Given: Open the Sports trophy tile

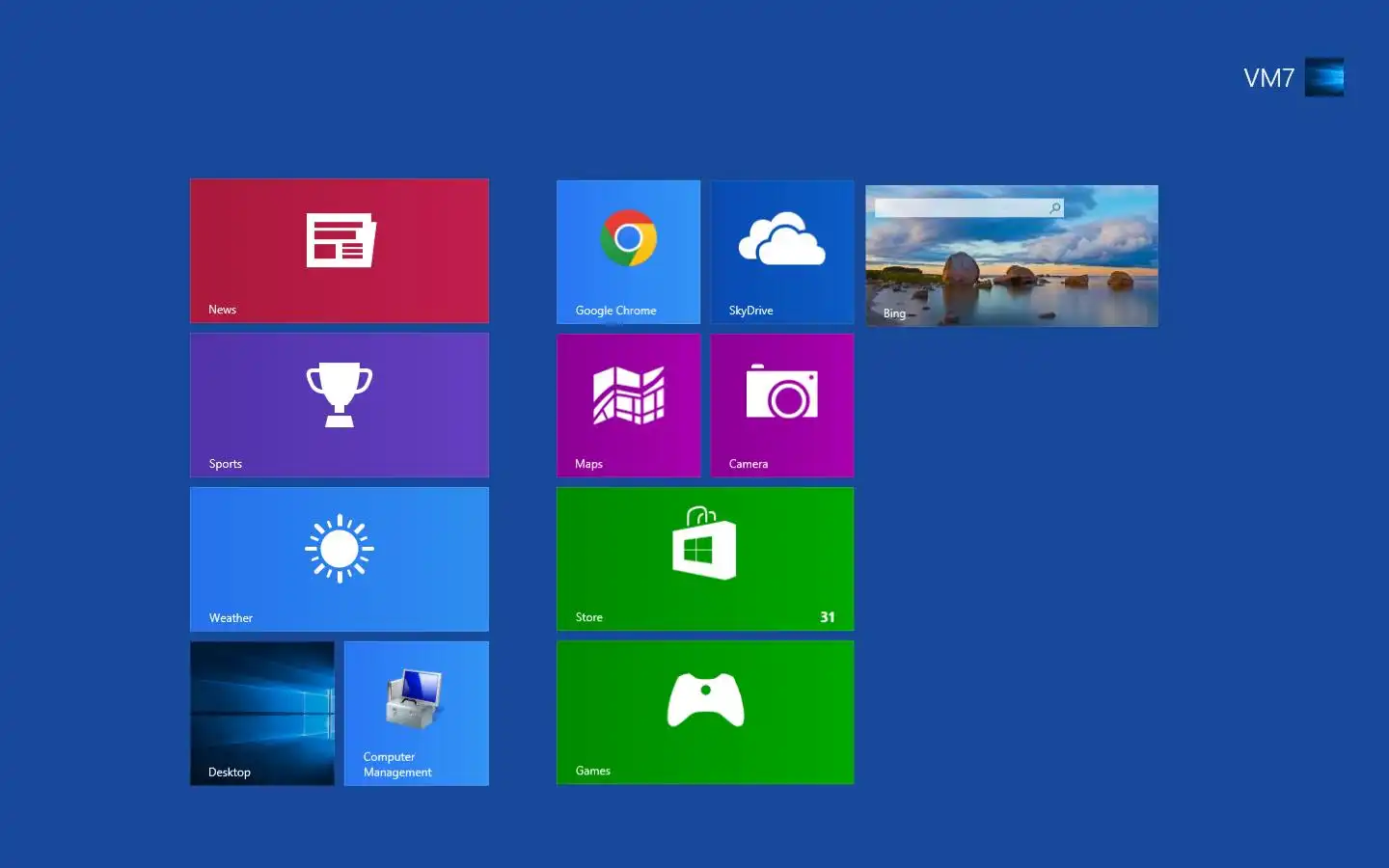Looking at the screenshot, I should click(x=340, y=405).
